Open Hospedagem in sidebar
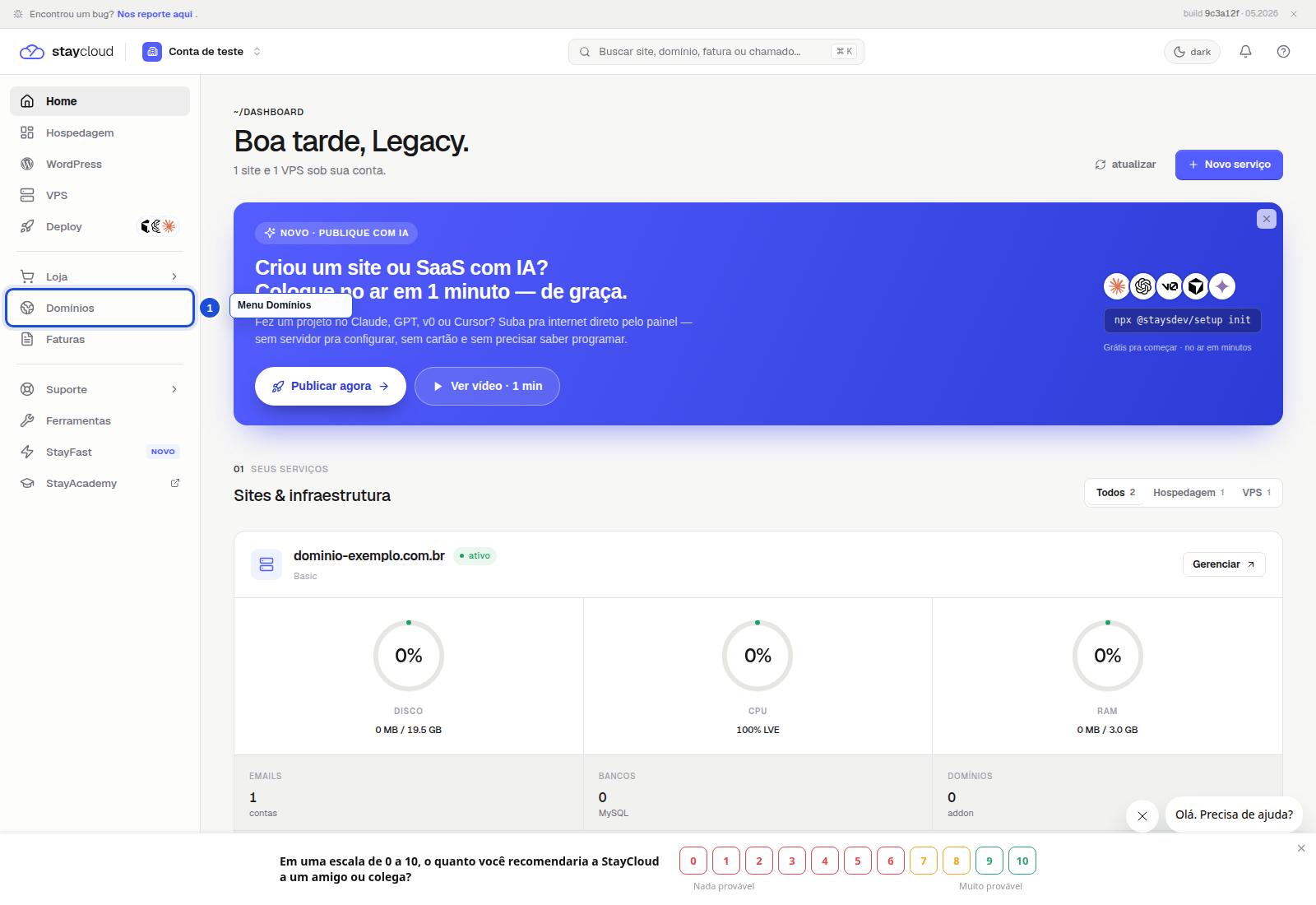The width and height of the screenshot is (1316, 905). pyautogui.click(x=100, y=132)
